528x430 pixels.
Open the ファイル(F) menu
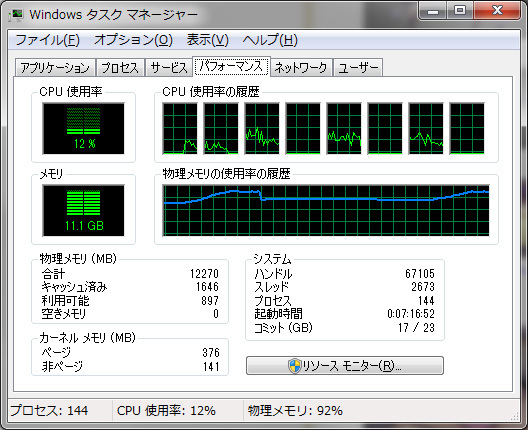point(48,40)
